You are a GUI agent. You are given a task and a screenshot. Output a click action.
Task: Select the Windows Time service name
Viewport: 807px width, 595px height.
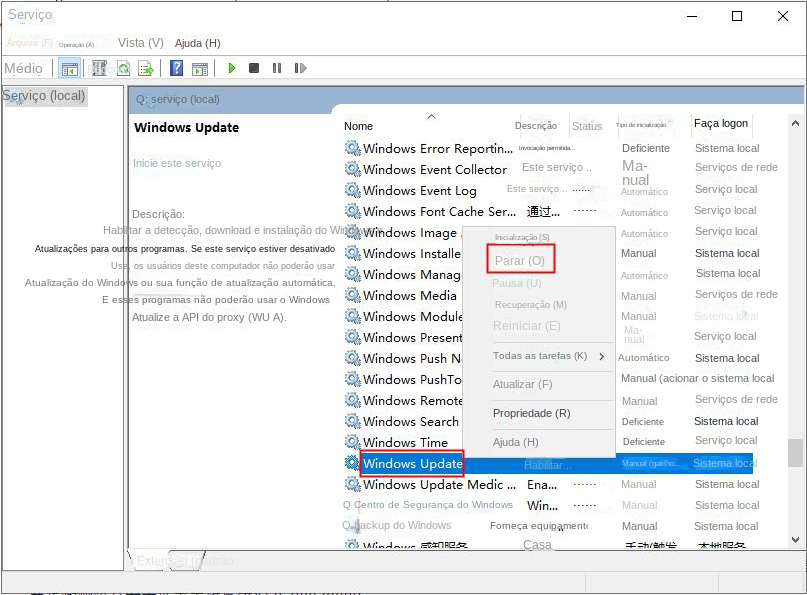405,443
